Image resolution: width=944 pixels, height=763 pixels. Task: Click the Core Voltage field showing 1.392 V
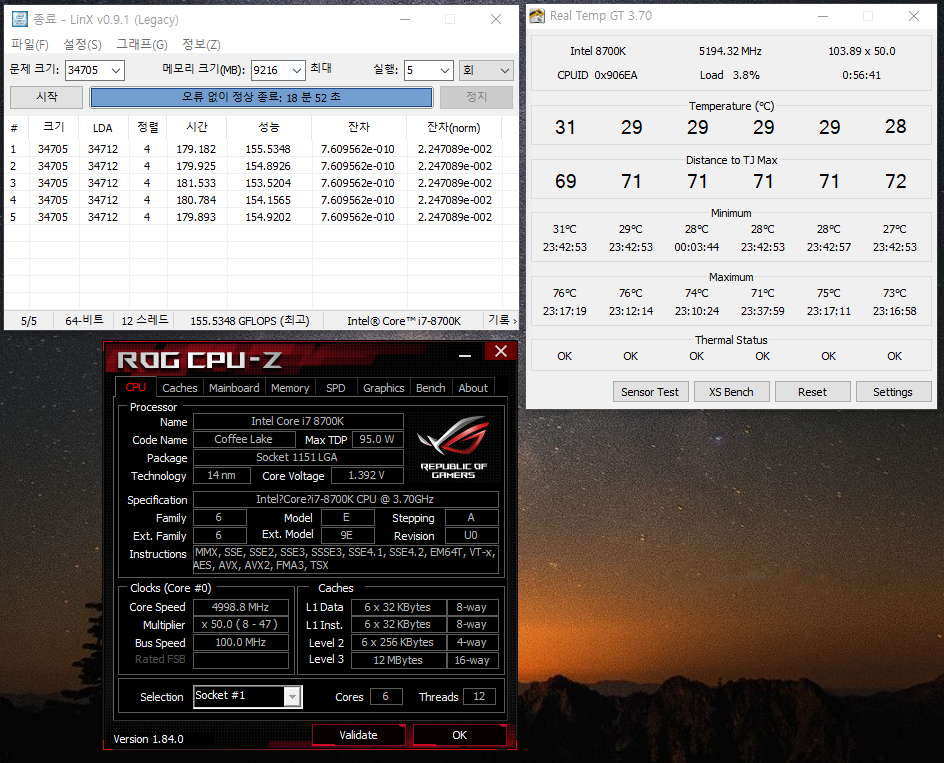point(366,475)
